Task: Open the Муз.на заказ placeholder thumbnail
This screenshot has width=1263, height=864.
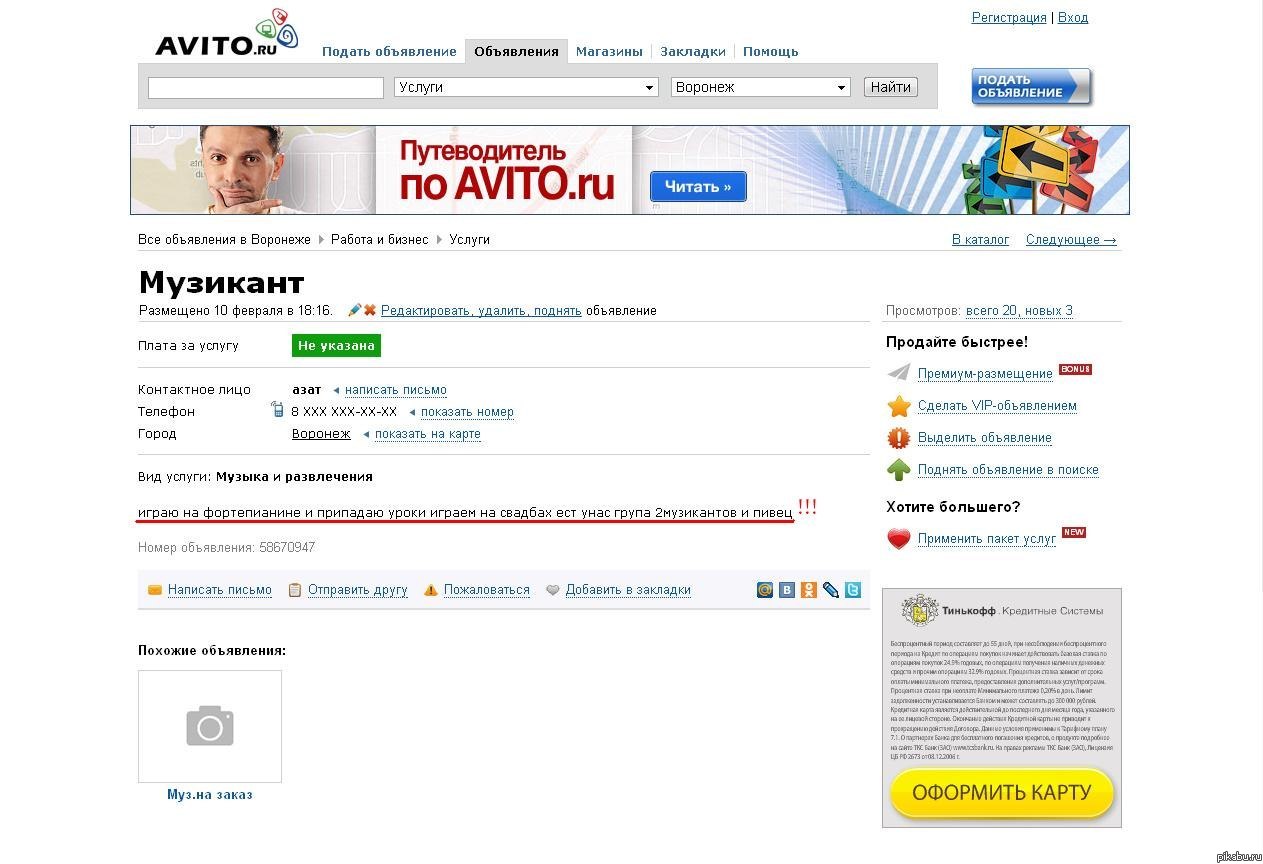Action: (210, 726)
